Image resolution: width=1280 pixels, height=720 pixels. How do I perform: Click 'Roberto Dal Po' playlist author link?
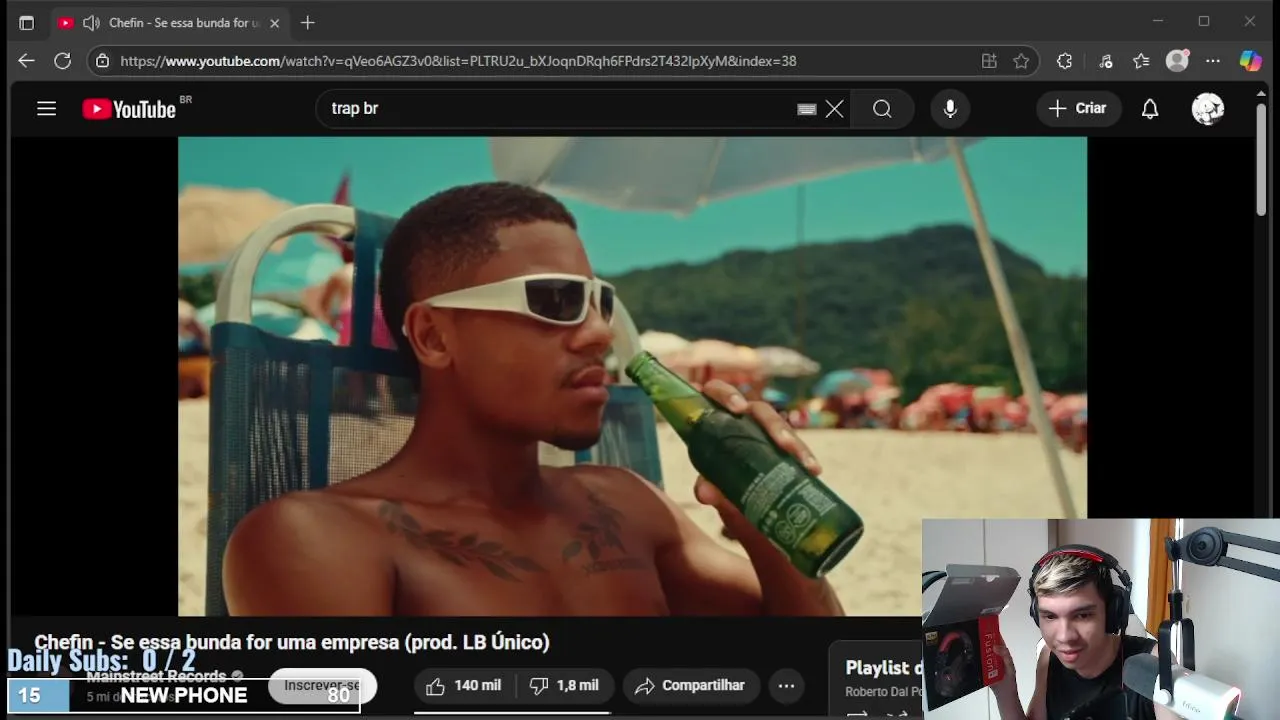tap(883, 692)
